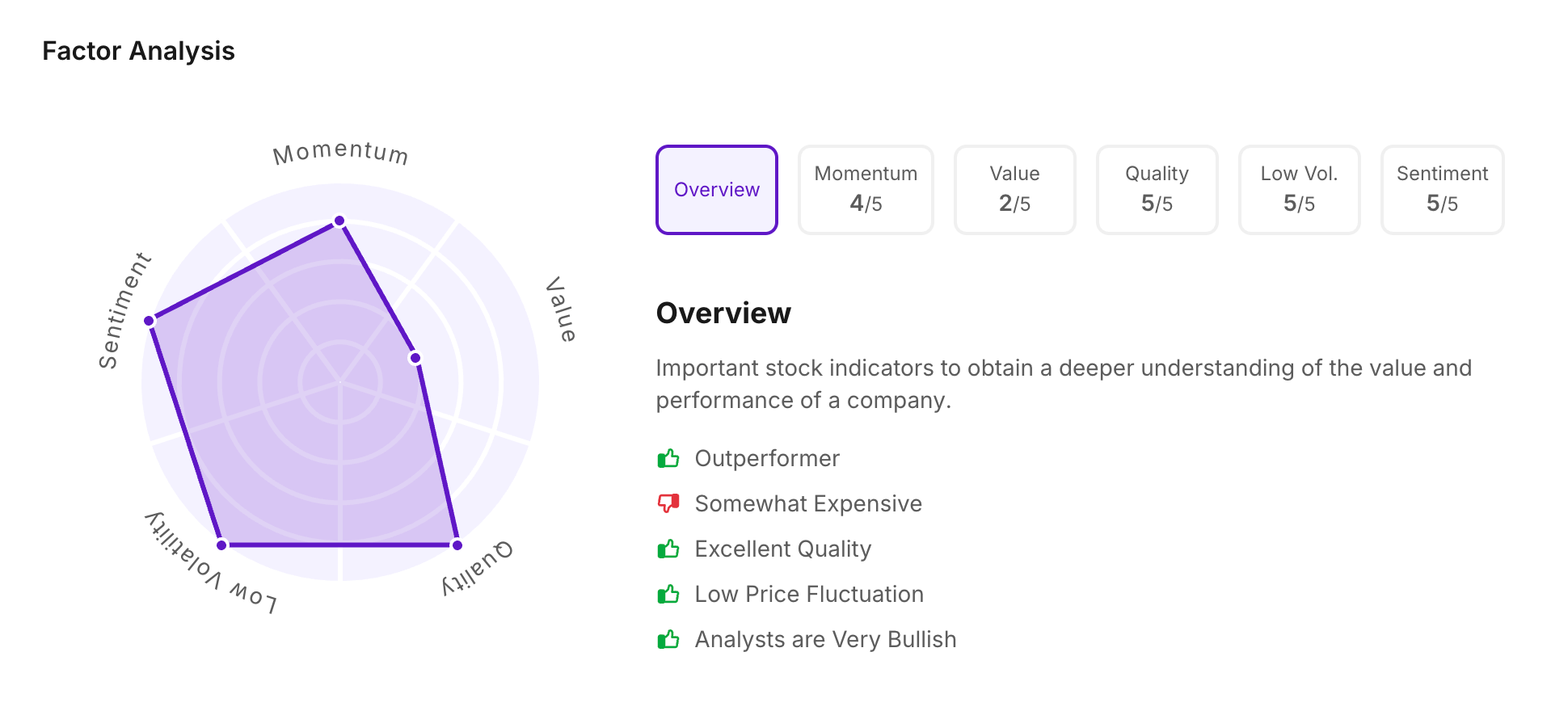Click thumbs-up icon by Analysts are Very Bullish
This screenshot has height=711, width=1568.
coord(668,640)
